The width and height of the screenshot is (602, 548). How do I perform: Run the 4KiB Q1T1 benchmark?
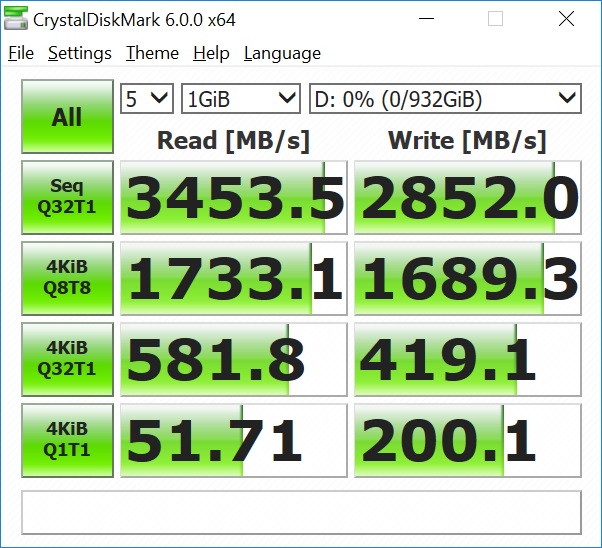tap(68, 440)
